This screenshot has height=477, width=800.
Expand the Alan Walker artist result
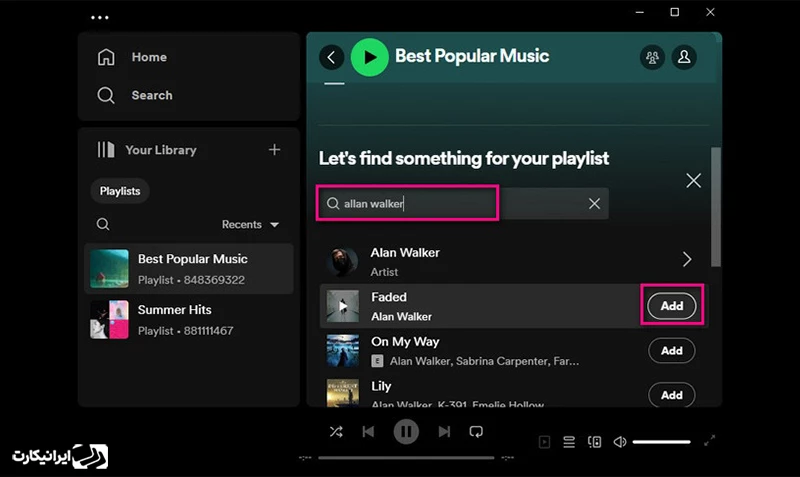click(x=687, y=259)
